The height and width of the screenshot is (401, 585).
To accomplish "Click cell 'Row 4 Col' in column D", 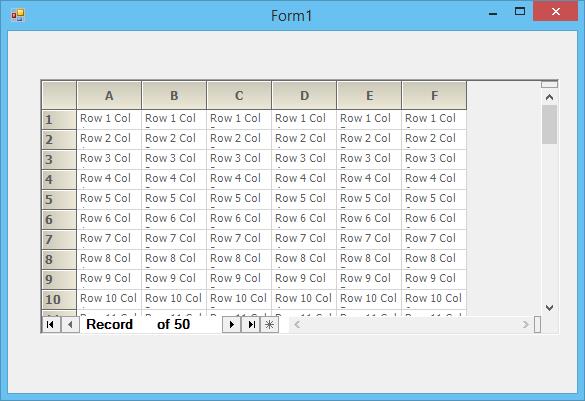I will [x=304, y=180].
